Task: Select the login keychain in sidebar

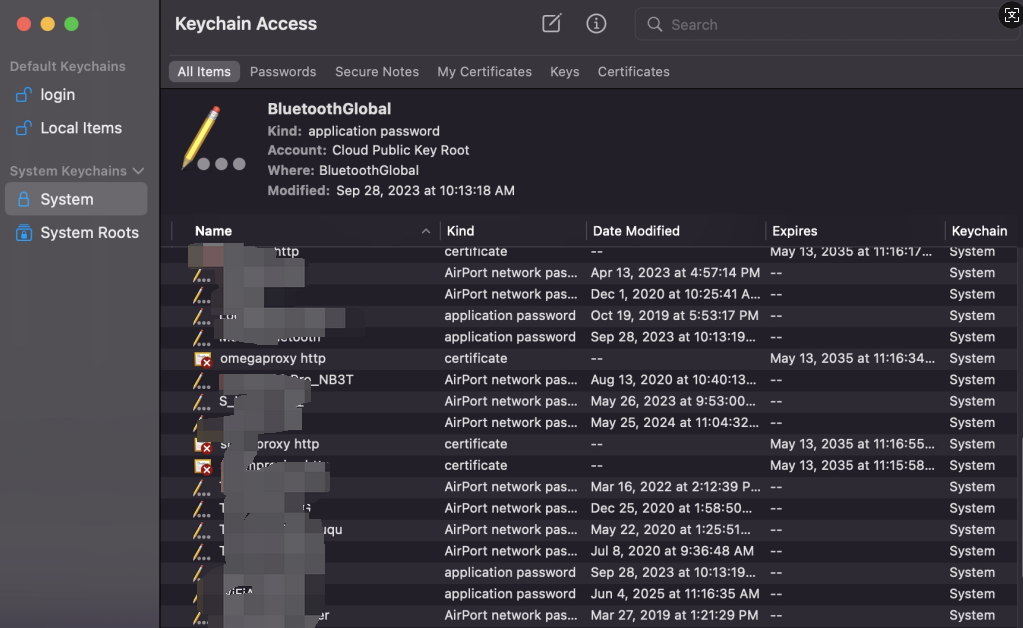Action: coord(76,95)
